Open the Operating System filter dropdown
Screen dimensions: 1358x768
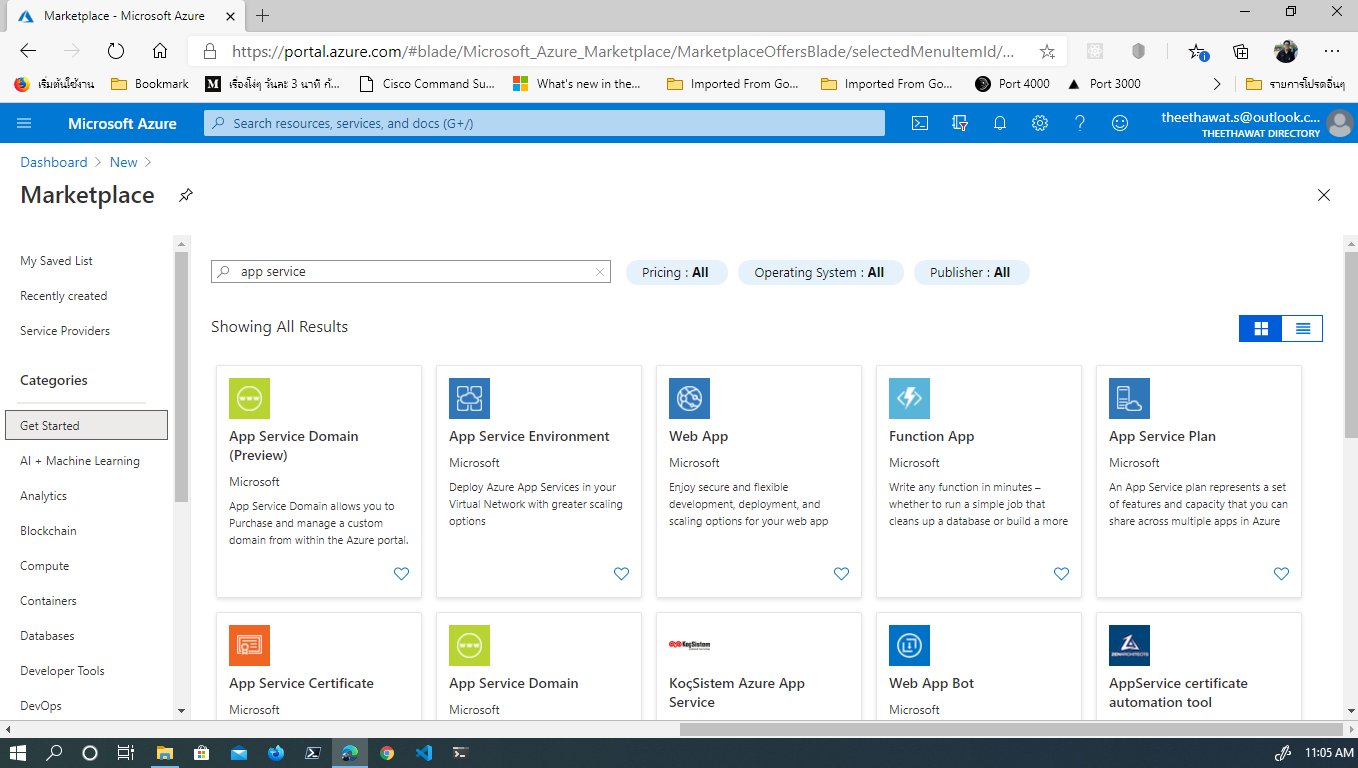click(820, 272)
